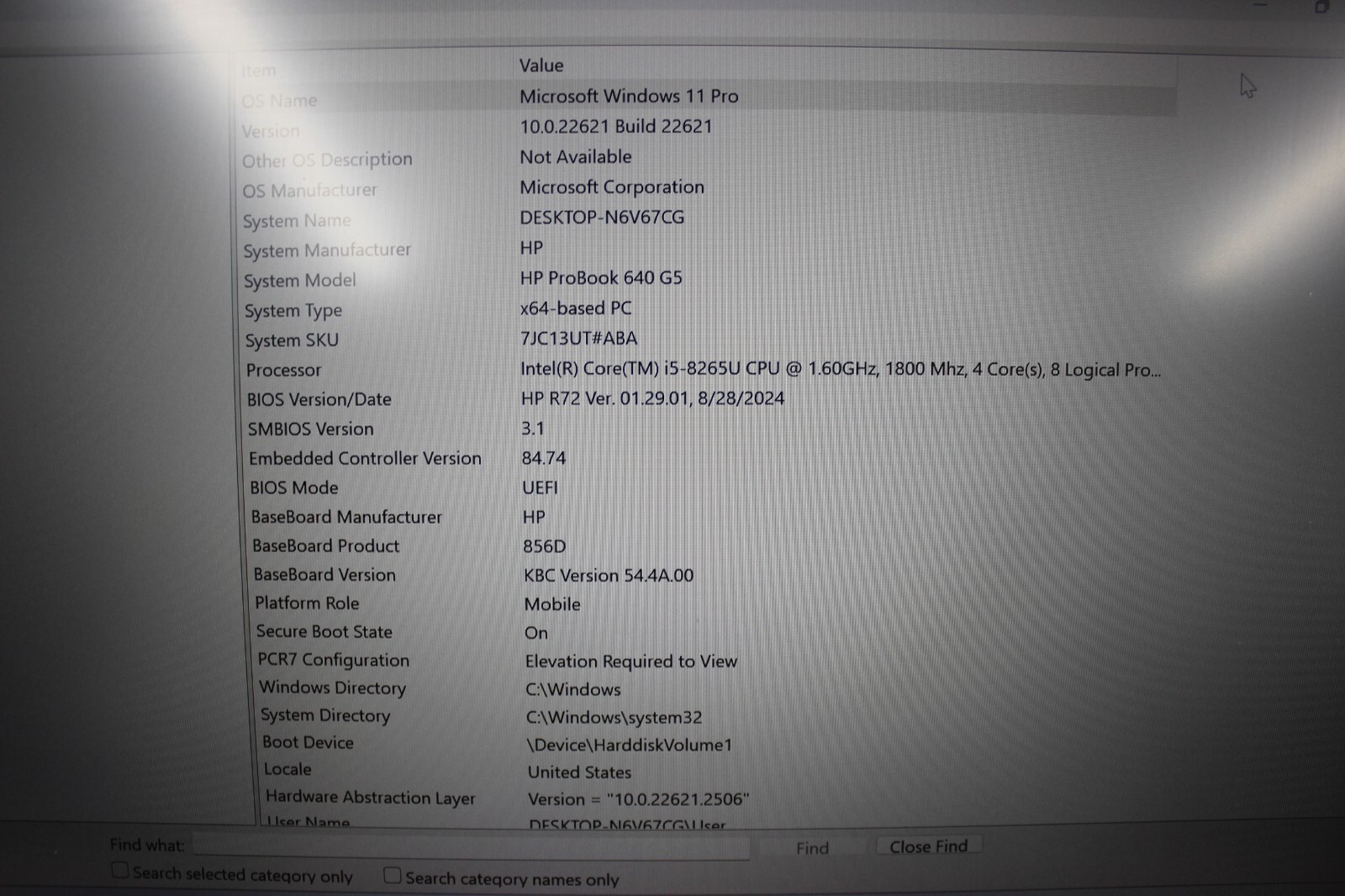
Task: Select Hardware Abstraction Layer row
Action: [371, 797]
